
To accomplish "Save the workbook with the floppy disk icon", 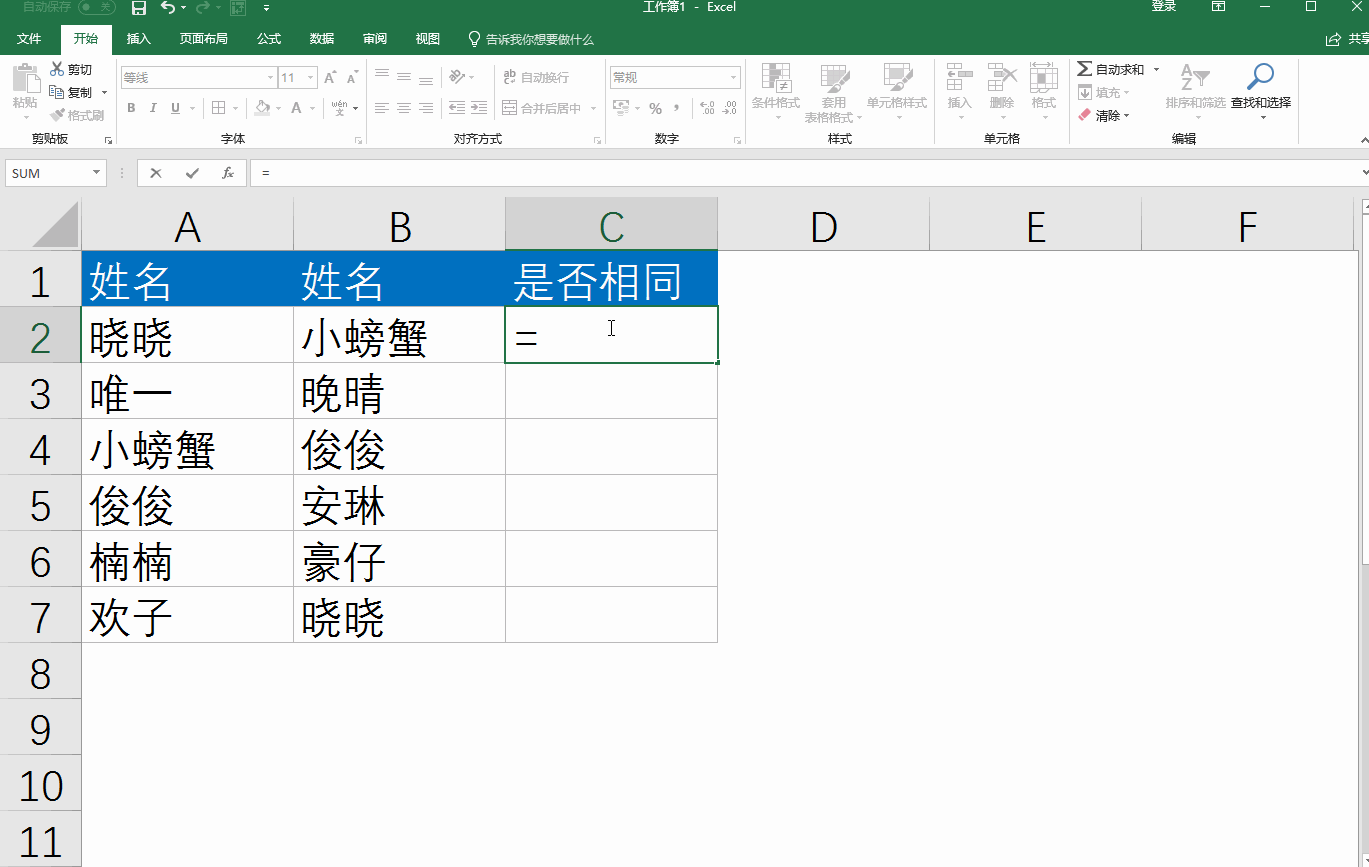I will point(139,8).
